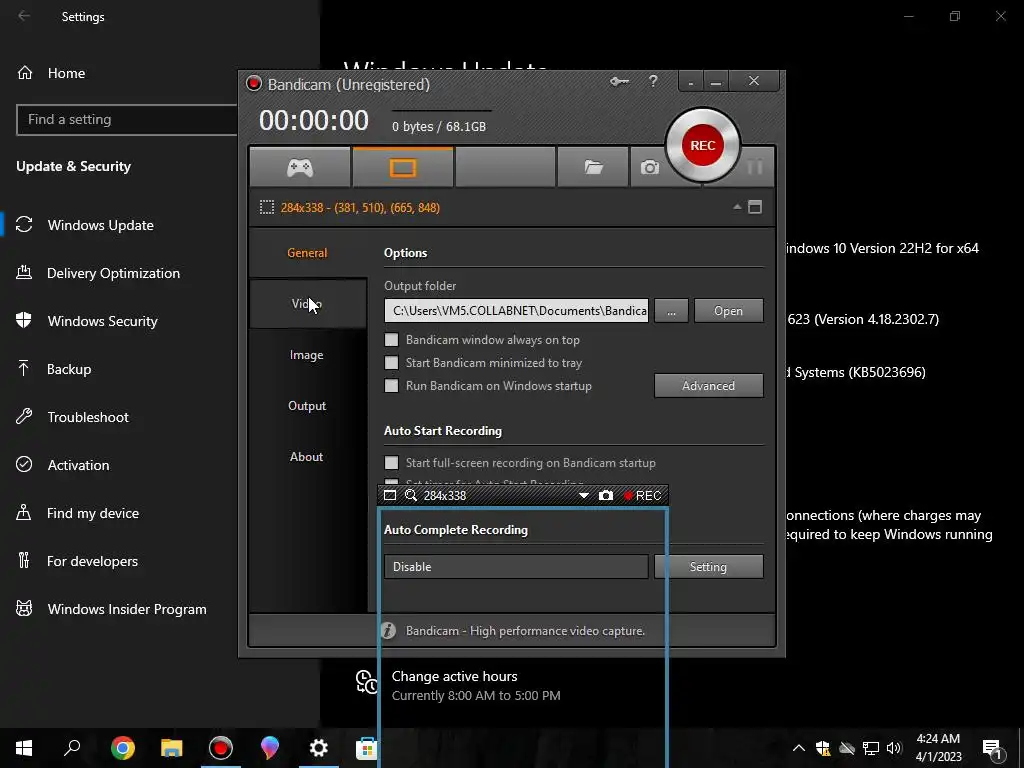Image resolution: width=1024 pixels, height=768 pixels.
Task: Click the Advanced button
Action: (x=709, y=385)
